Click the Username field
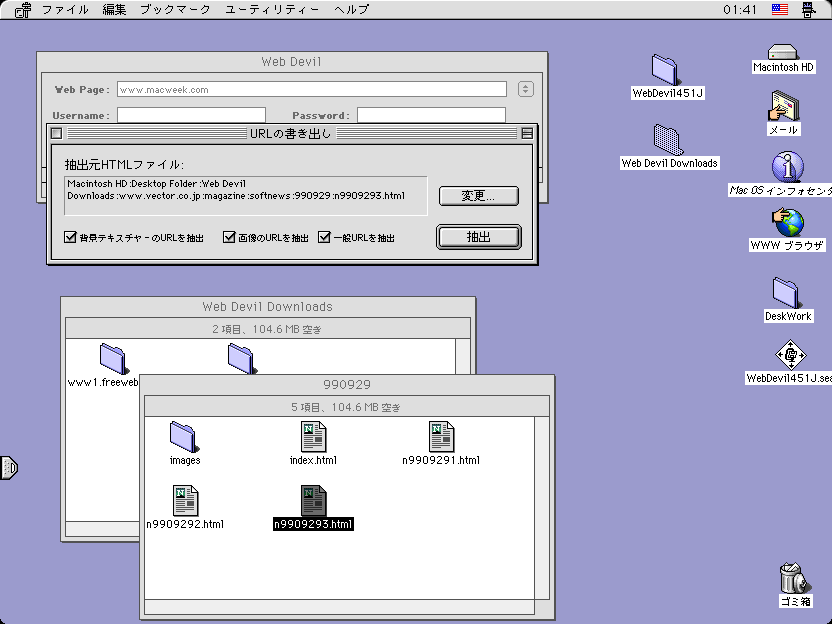Image resolution: width=832 pixels, height=624 pixels. point(191,115)
